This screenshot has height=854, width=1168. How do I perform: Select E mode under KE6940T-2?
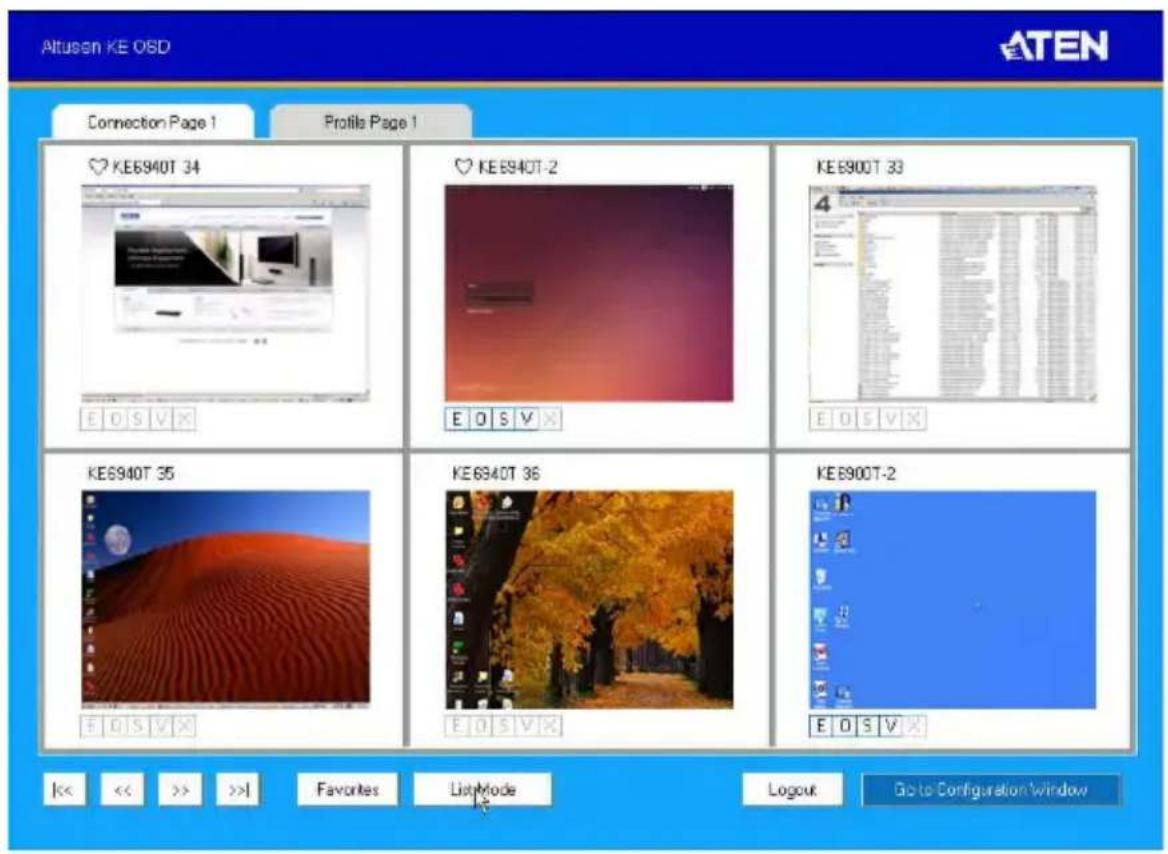[457, 419]
